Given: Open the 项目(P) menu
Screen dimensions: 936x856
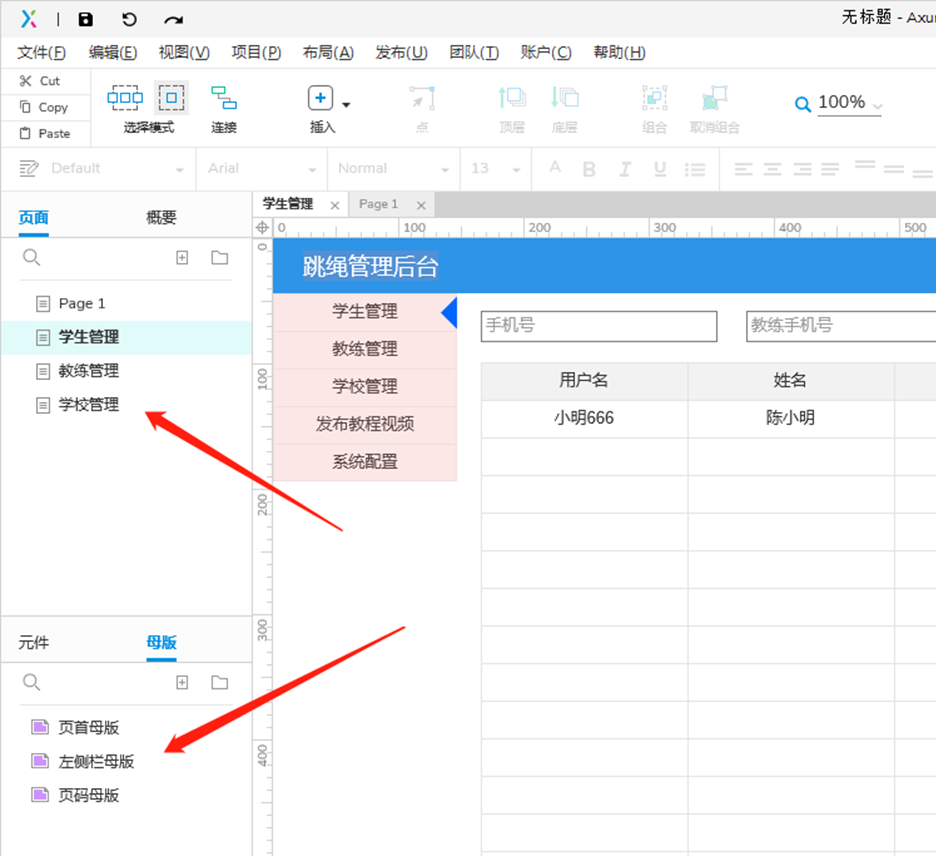Looking at the screenshot, I should click(x=256, y=53).
